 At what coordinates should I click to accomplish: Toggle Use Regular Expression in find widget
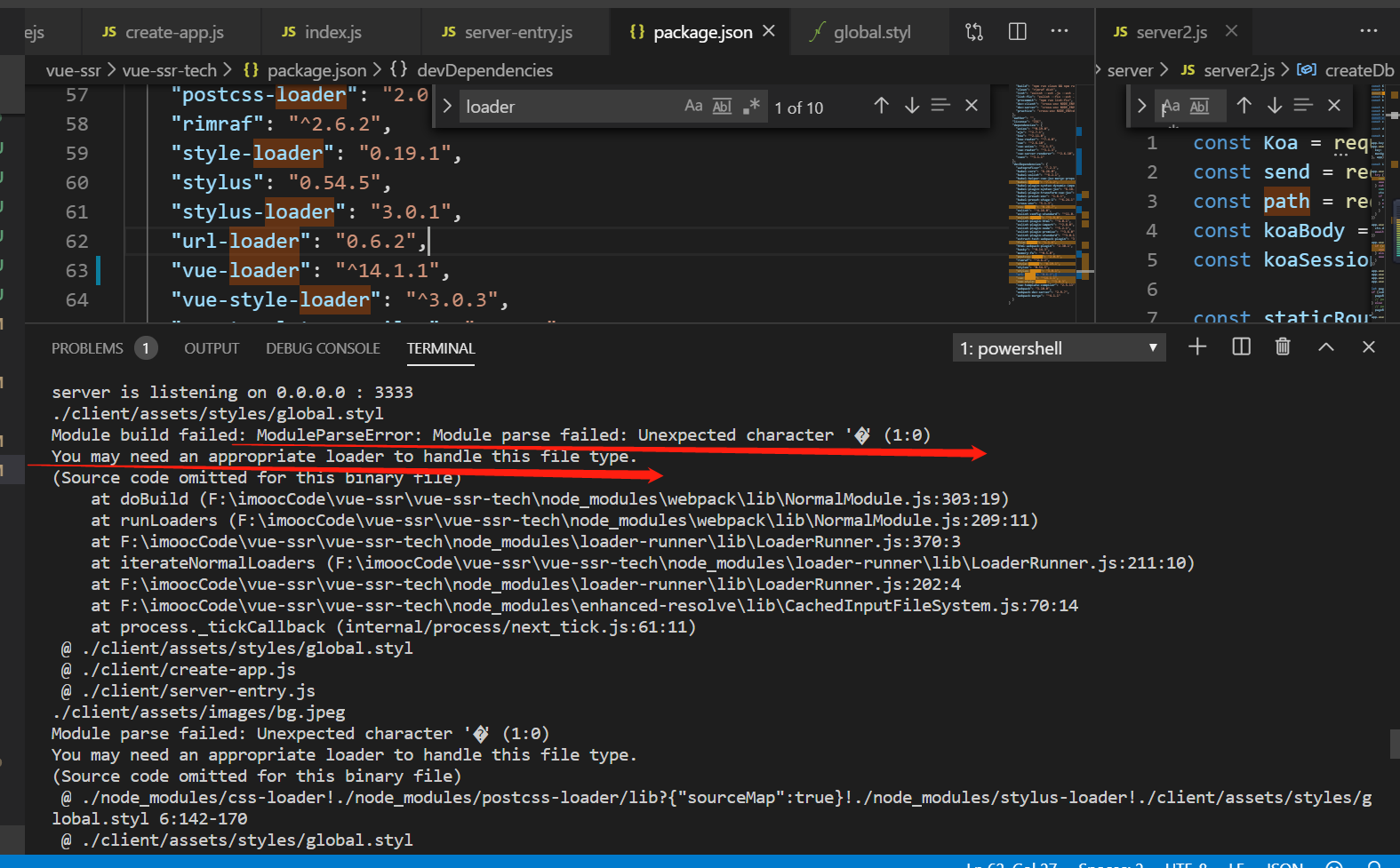click(x=752, y=107)
